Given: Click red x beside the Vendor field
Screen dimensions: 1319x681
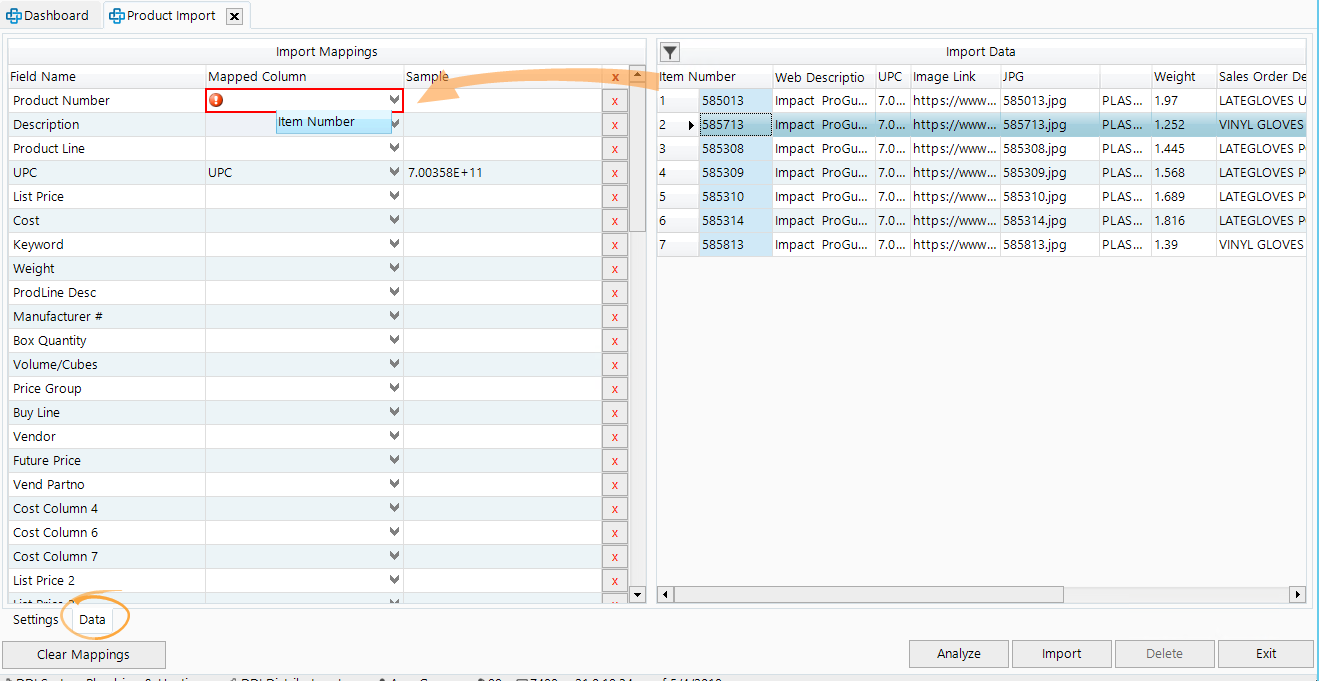Looking at the screenshot, I should coord(614,437).
